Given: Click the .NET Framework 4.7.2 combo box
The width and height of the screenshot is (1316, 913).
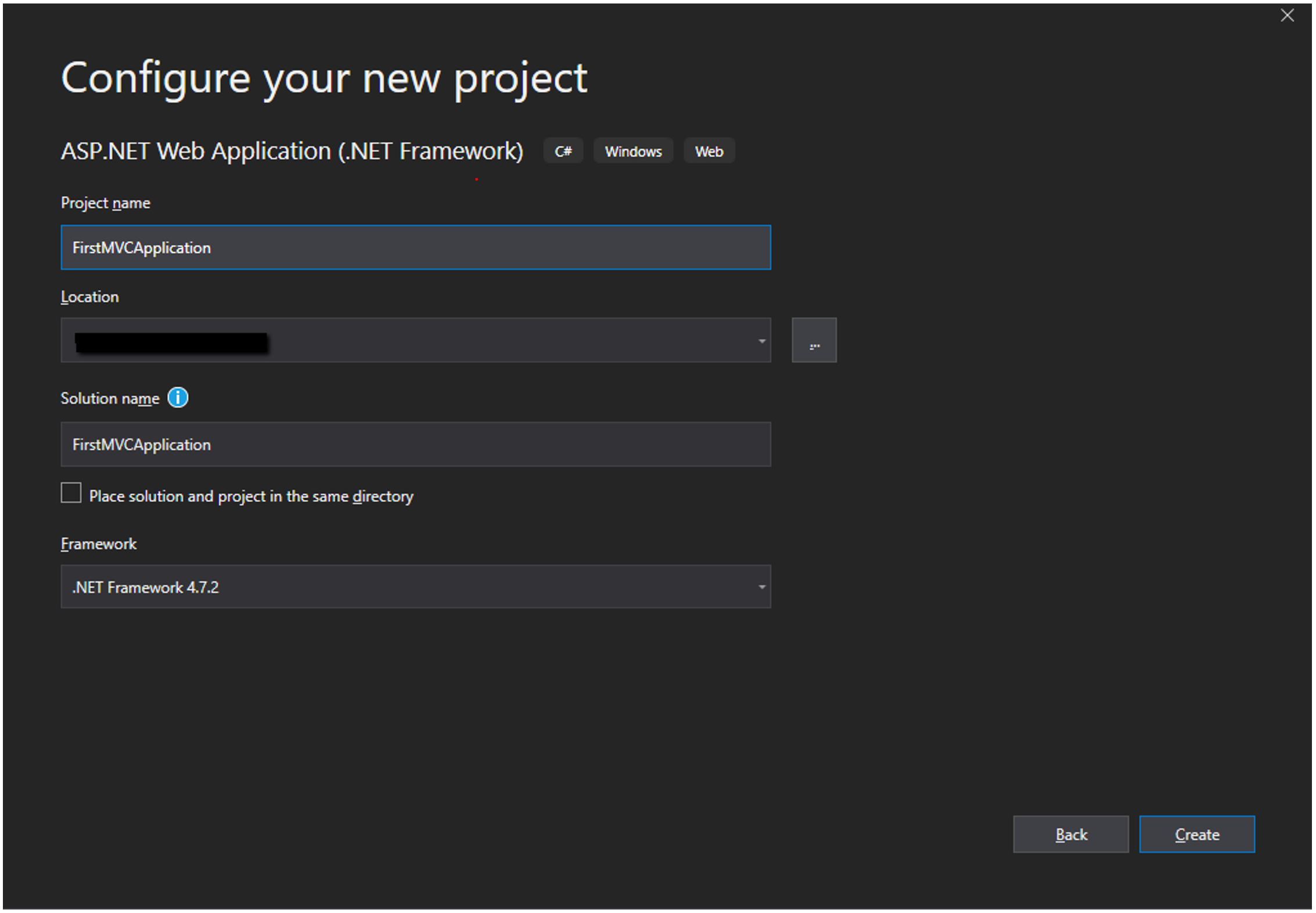Looking at the screenshot, I should (x=407, y=587).
